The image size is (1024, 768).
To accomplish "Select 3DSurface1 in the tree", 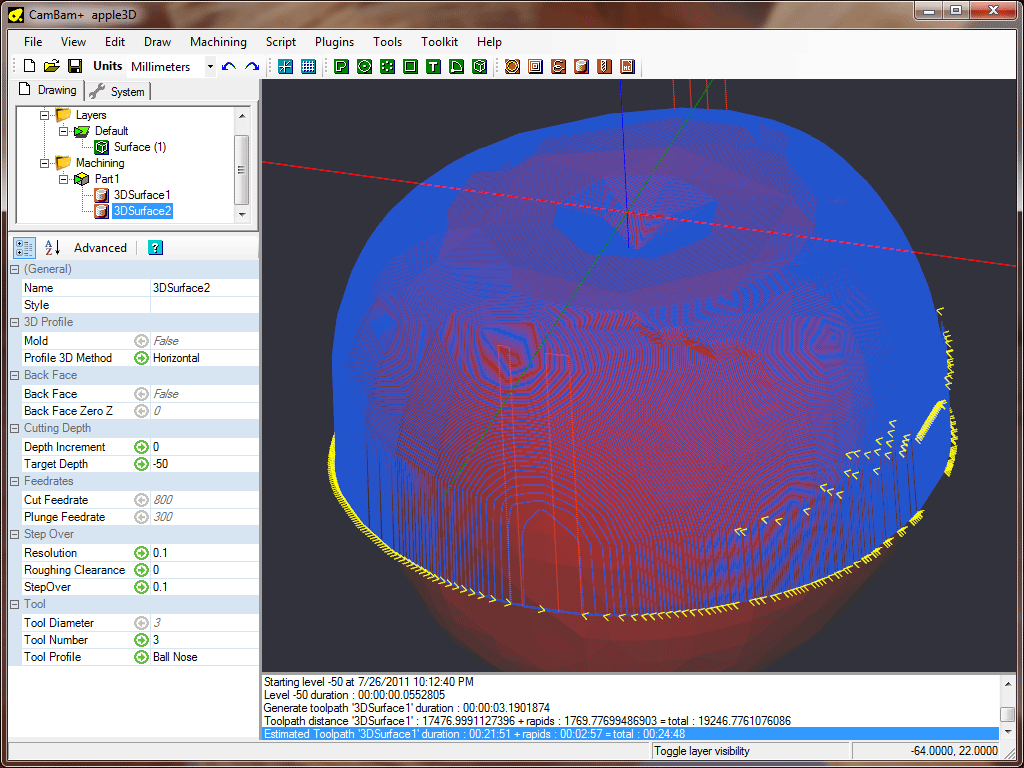I will coord(142,195).
